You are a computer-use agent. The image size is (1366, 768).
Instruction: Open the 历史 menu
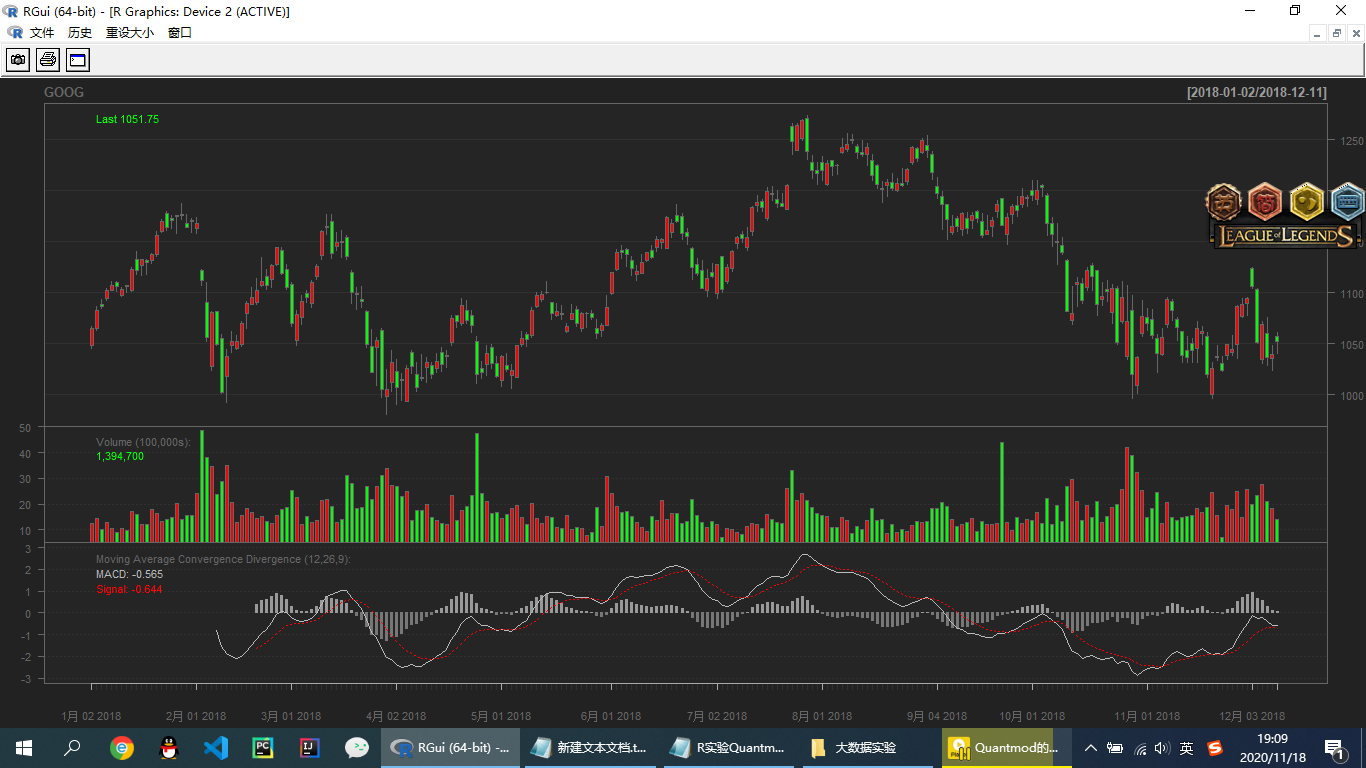(x=80, y=33)
